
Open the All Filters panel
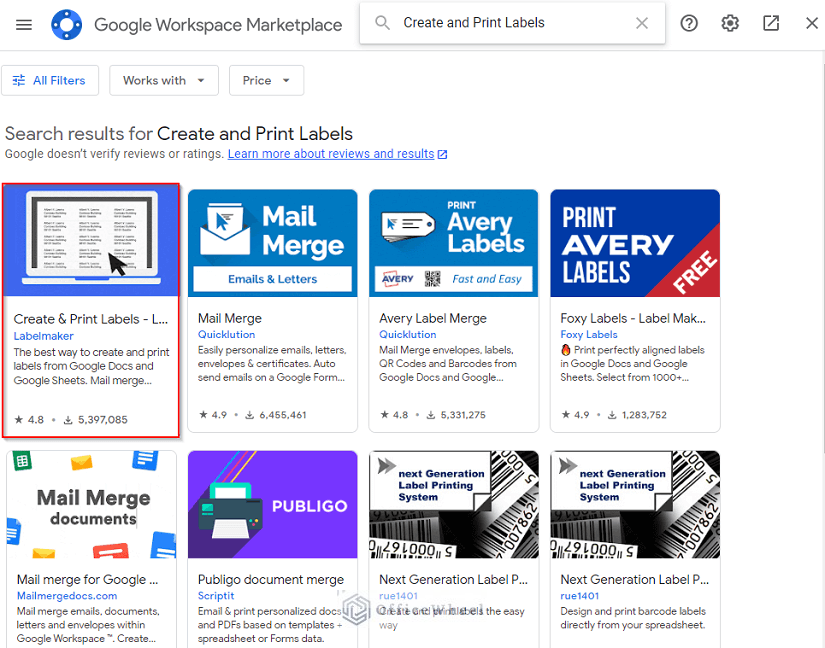[x=50, y=80]
